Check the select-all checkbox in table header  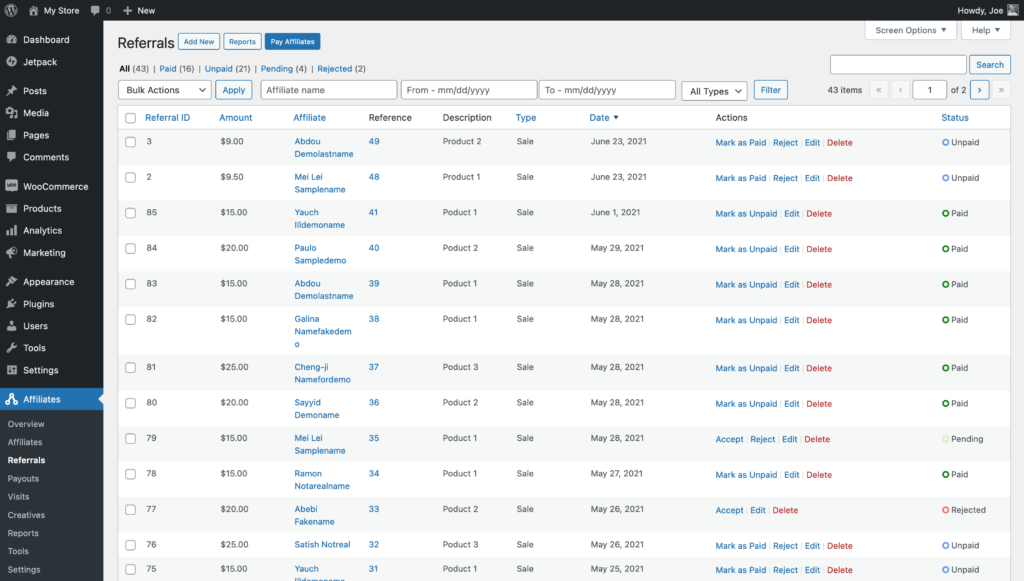coord(130,118)
